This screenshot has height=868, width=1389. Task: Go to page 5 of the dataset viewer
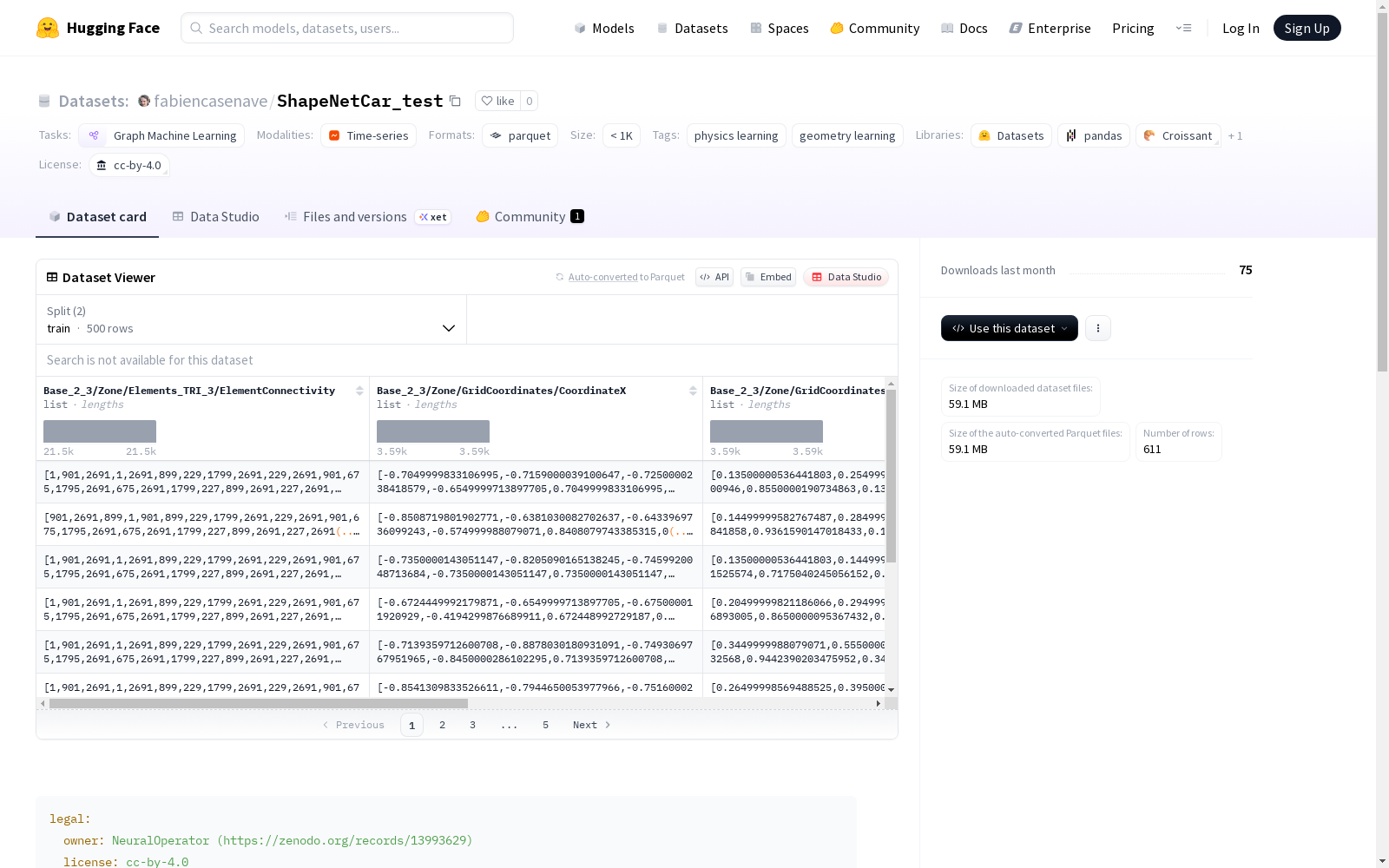546,725
